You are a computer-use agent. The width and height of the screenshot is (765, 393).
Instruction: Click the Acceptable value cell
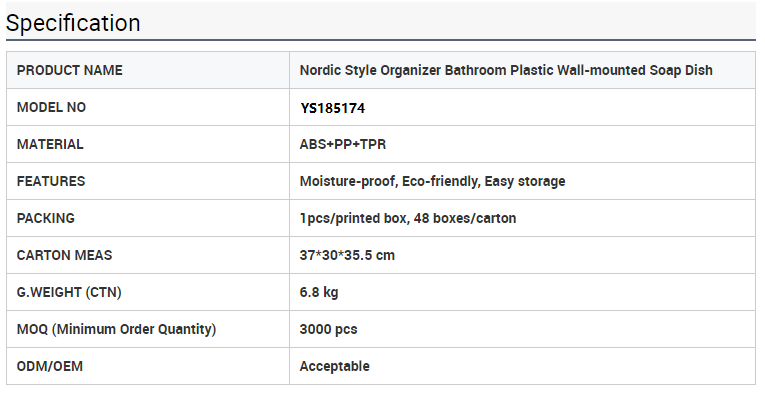(x=523, y=366)
